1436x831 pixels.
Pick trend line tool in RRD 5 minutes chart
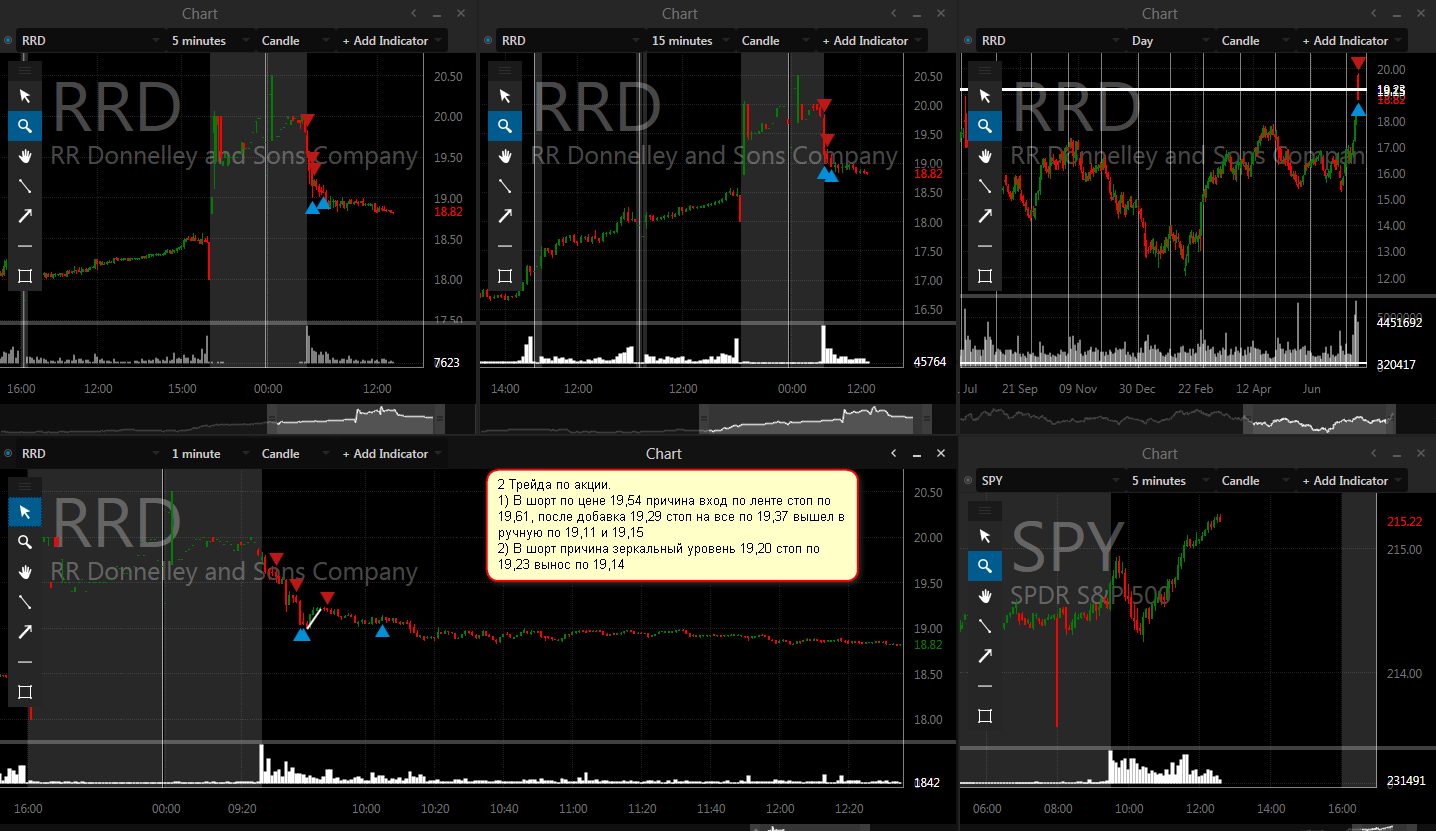(x=25, y=186)
